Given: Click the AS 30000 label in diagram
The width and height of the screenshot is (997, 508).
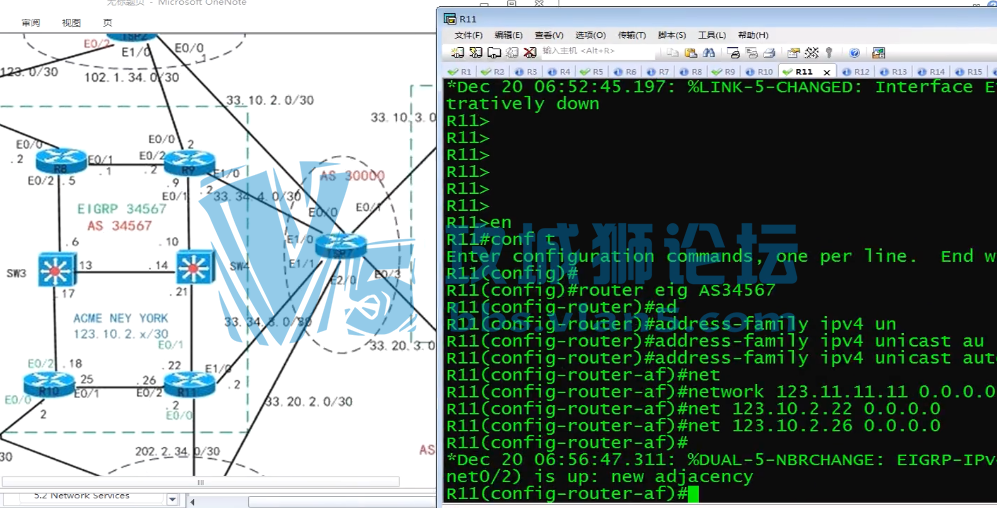Looking at the screenshot, I should tap(352, 175).
